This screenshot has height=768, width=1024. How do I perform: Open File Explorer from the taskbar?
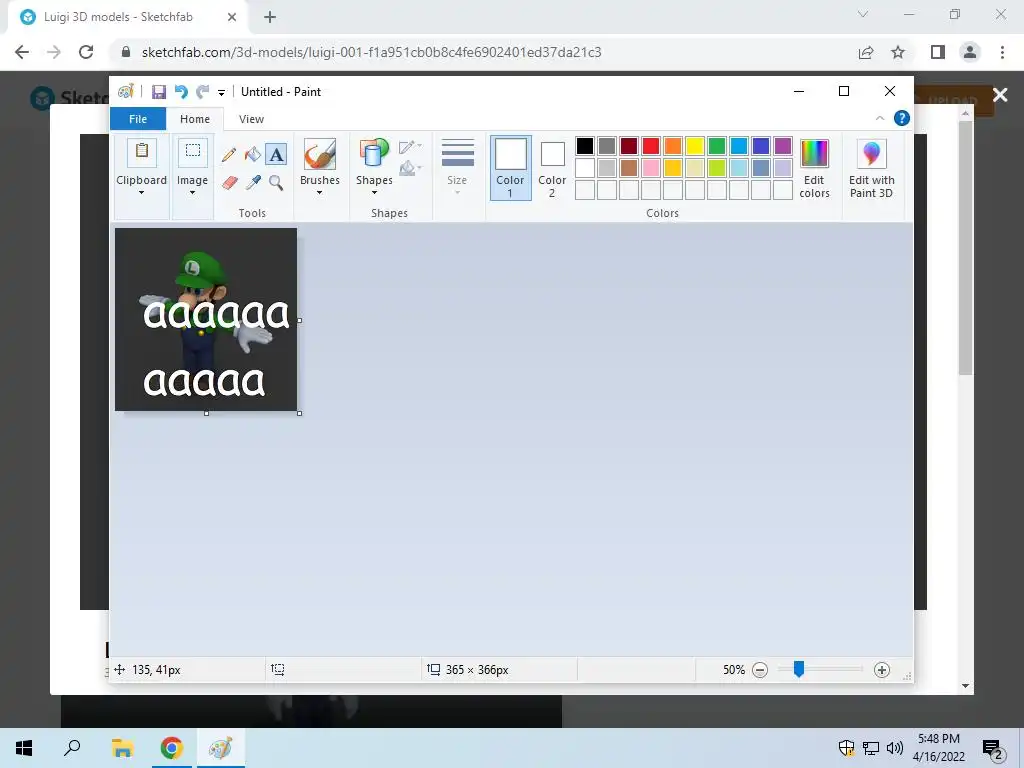(122, 748)
